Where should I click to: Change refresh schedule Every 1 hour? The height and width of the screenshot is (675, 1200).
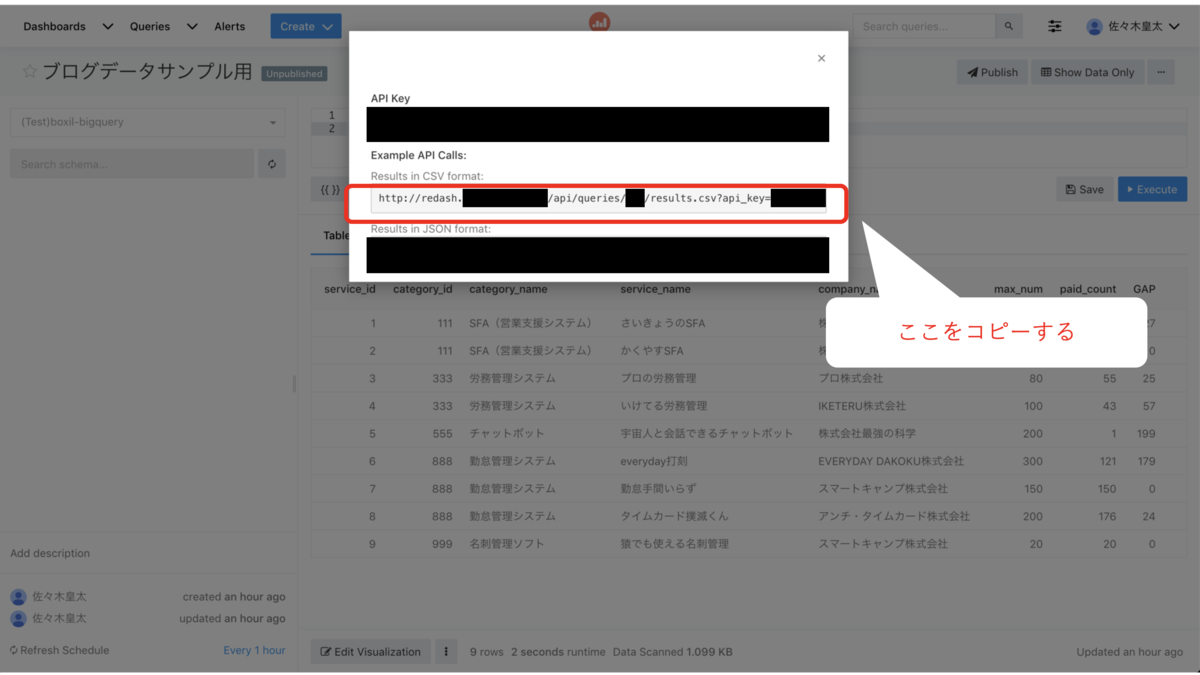click(x=254, y=650)
